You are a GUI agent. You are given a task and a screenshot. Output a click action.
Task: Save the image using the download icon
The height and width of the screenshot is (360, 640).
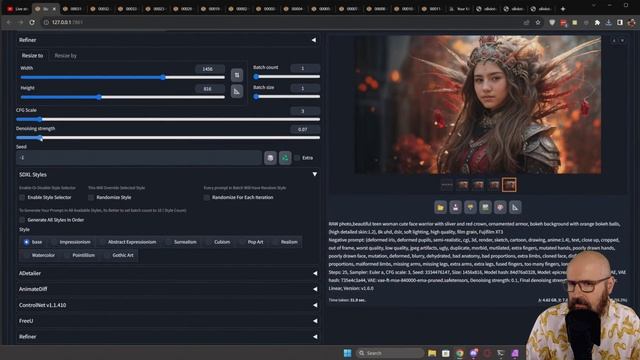pos(456,207)
